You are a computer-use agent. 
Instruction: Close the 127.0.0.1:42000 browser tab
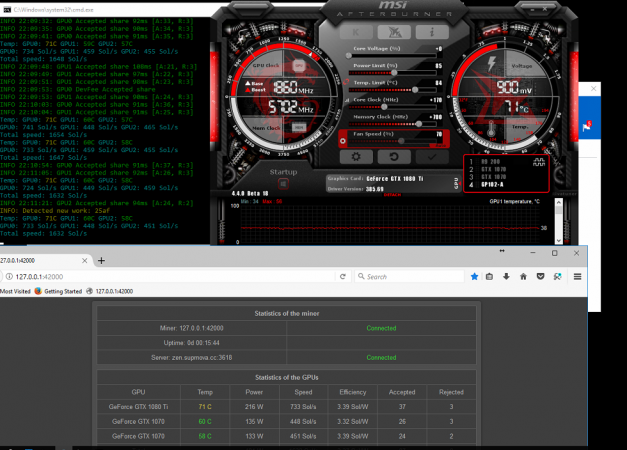(x=84, y=260)
